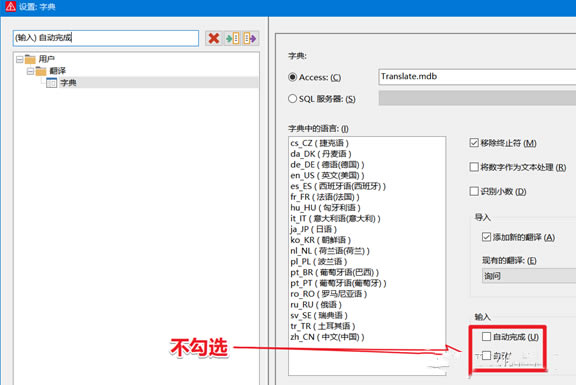This screenshot has width=576, height=385.
Task: Click the 翻译 folder icon in tree
Action: (41, 71)
